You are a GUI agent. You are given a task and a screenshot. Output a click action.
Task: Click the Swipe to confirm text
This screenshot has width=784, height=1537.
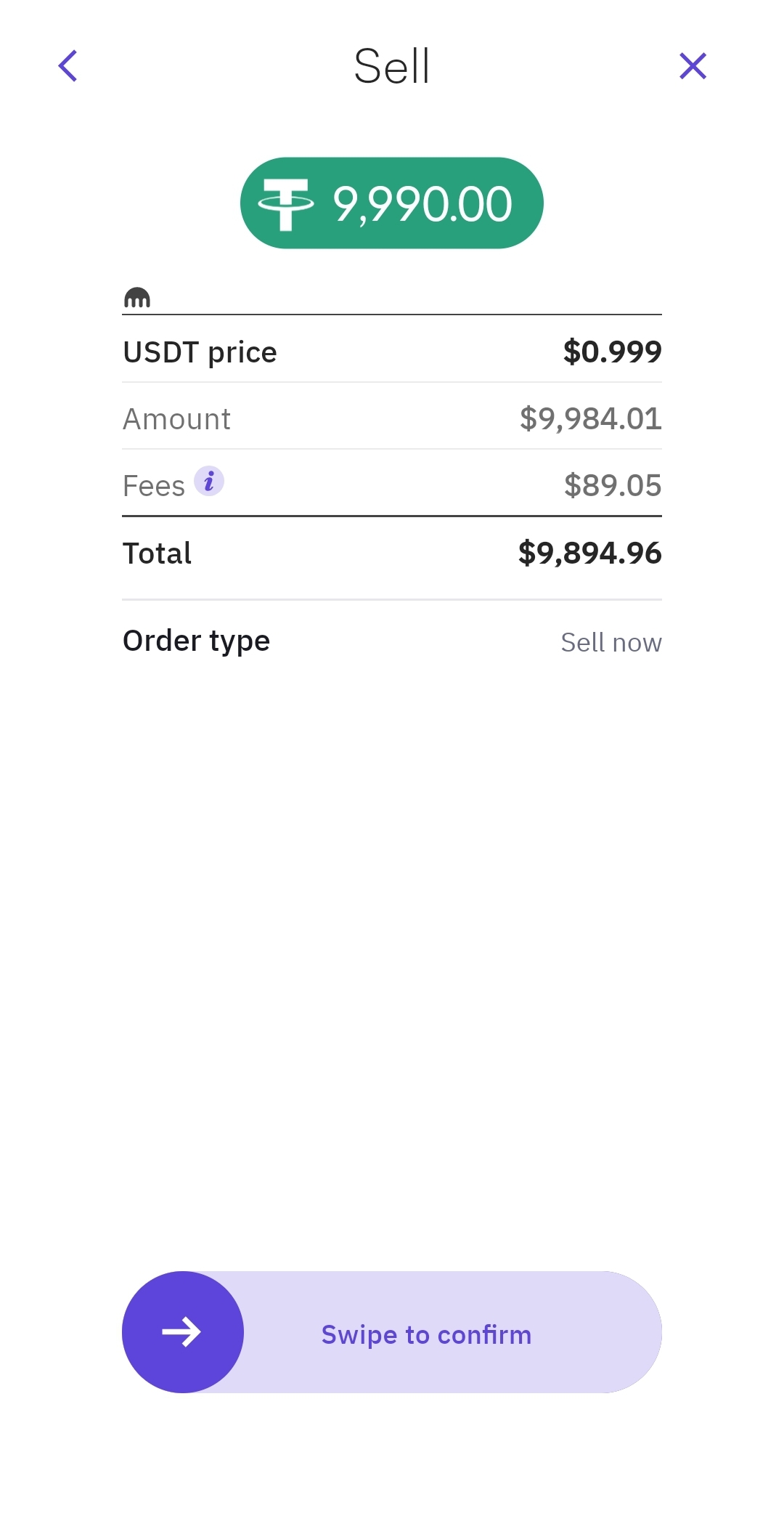click(426, 1335)
